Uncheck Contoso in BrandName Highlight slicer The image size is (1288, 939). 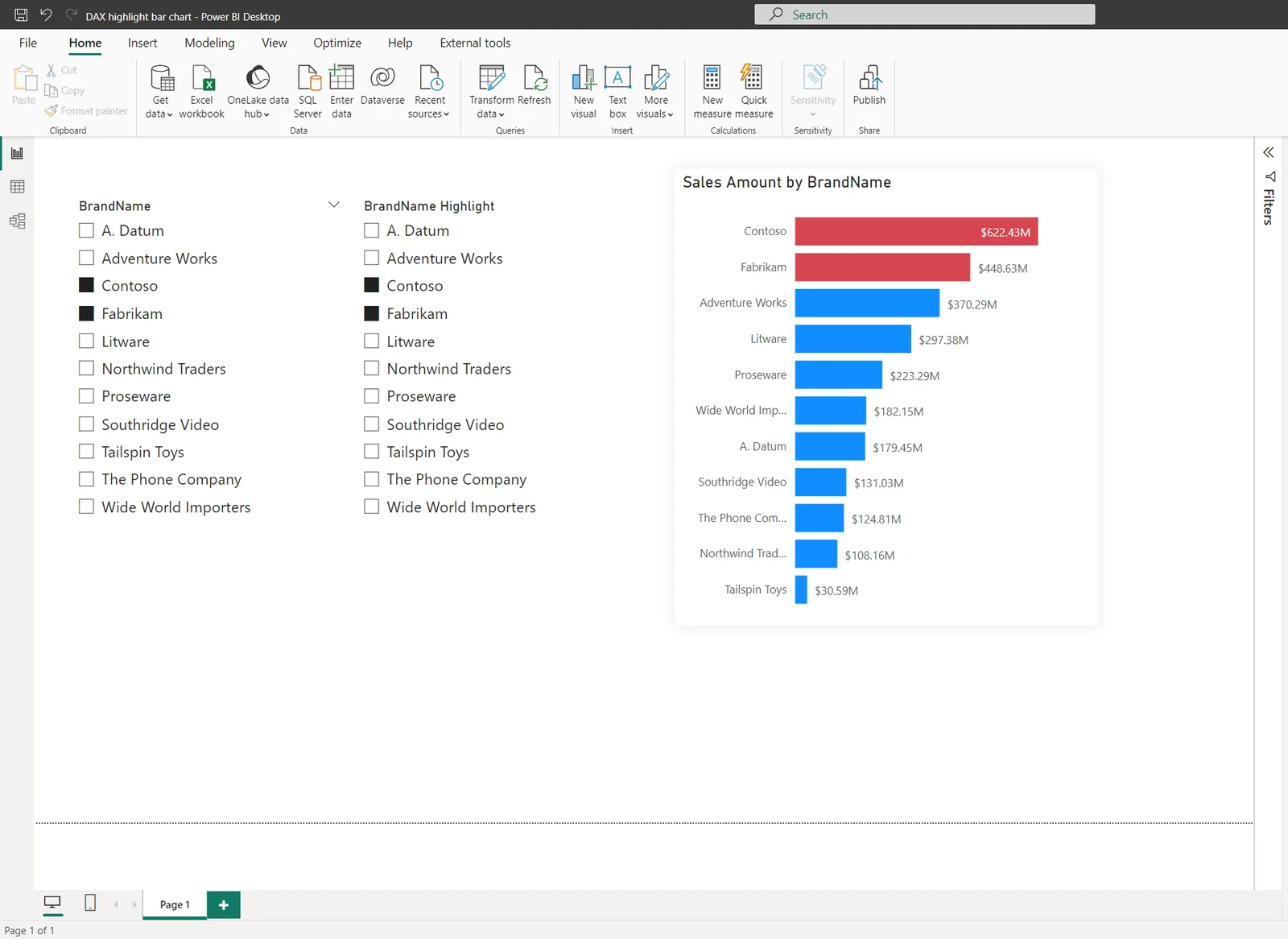[371, 285]
